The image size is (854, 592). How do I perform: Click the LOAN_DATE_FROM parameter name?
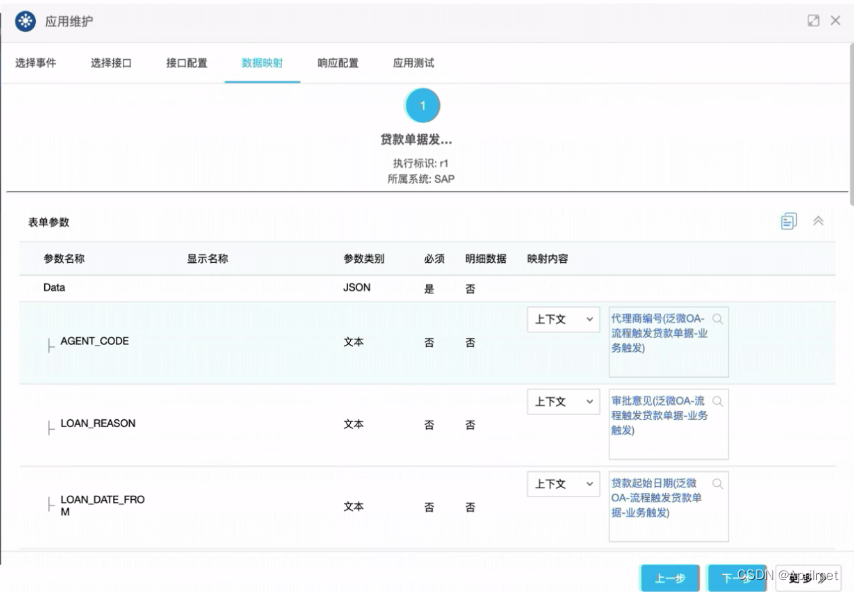coord(102,505)
